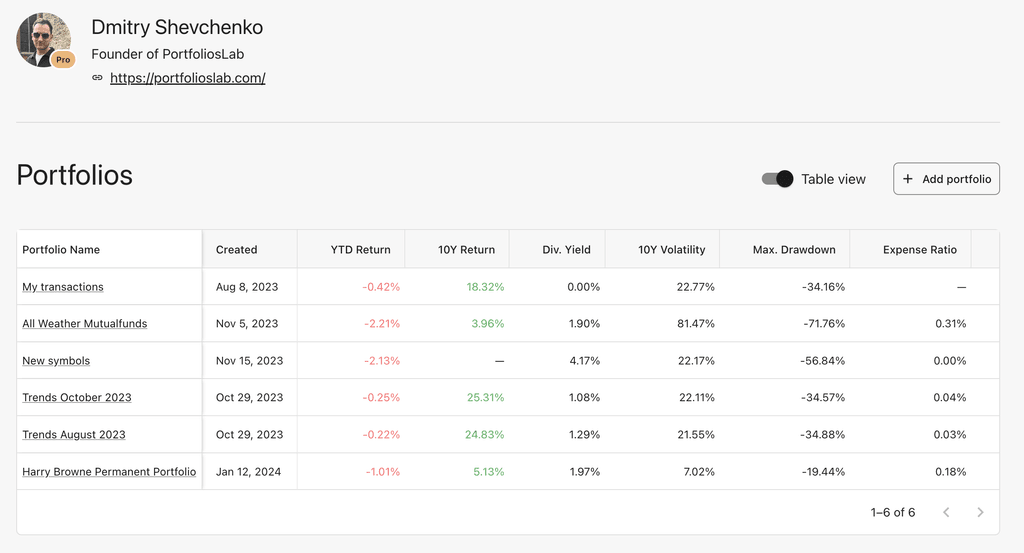Click Dmitry Shevchenko profile photo
Screen dimensions: 1024x553
[x=42, y=39]
